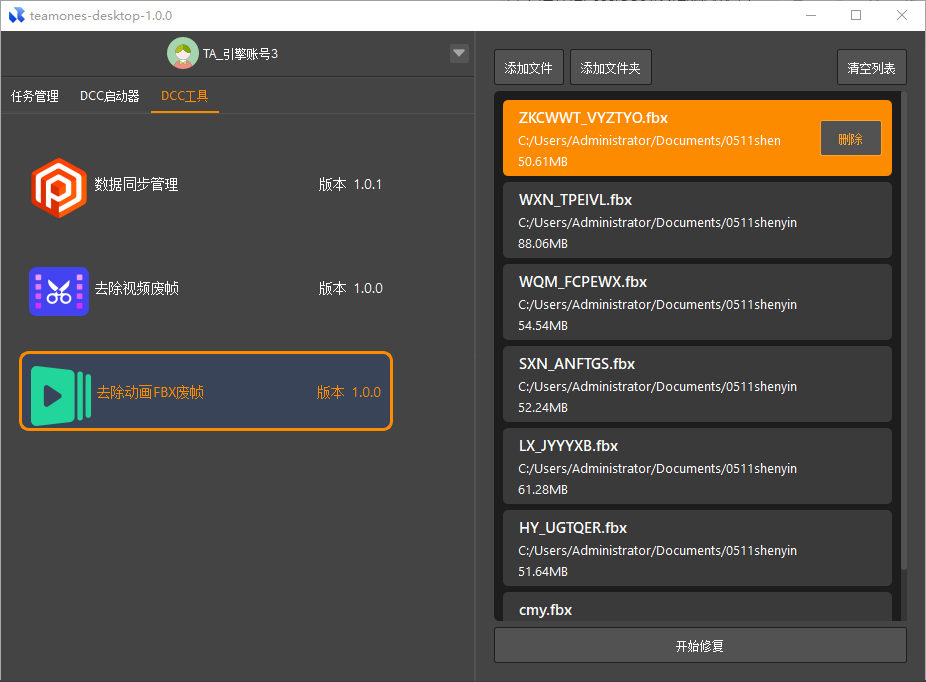Image resolution: width=926 pixels, height=682 pixels.
Task: Choose the WQM_FCPEWX.fbx file entry
Action: (697, 303)
